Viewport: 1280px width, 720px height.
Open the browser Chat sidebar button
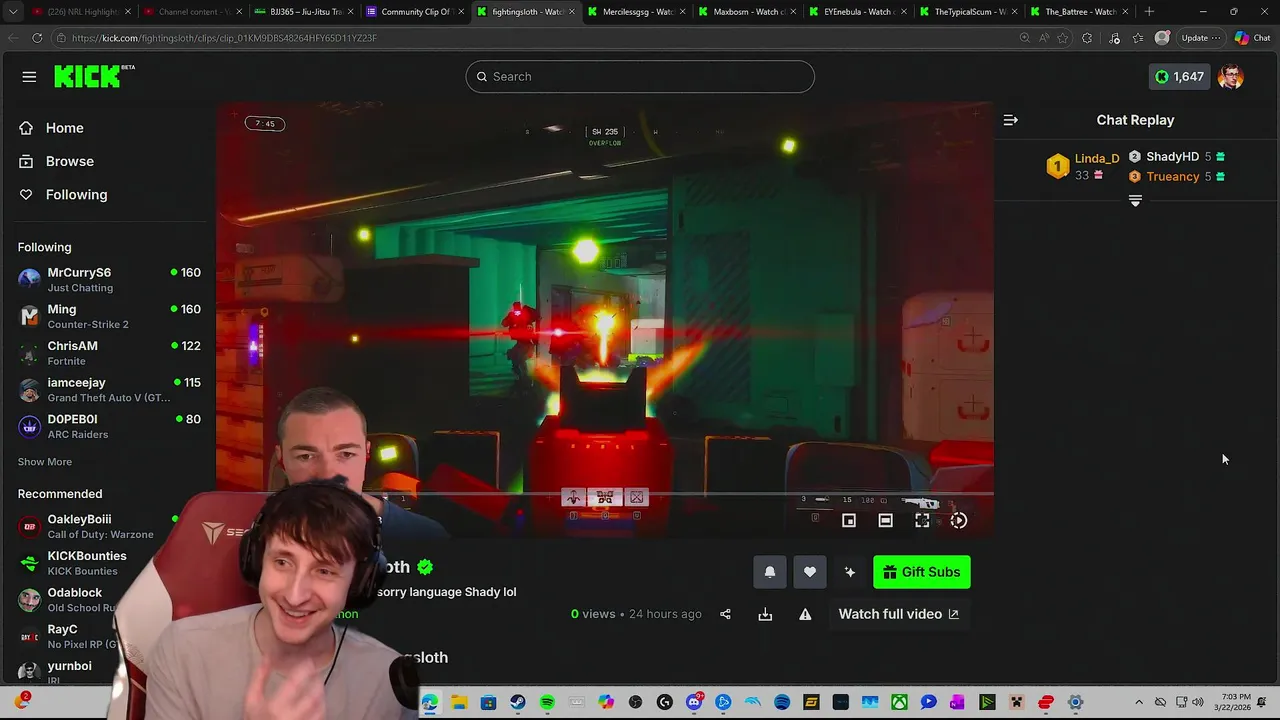[x=1252, y=38]
